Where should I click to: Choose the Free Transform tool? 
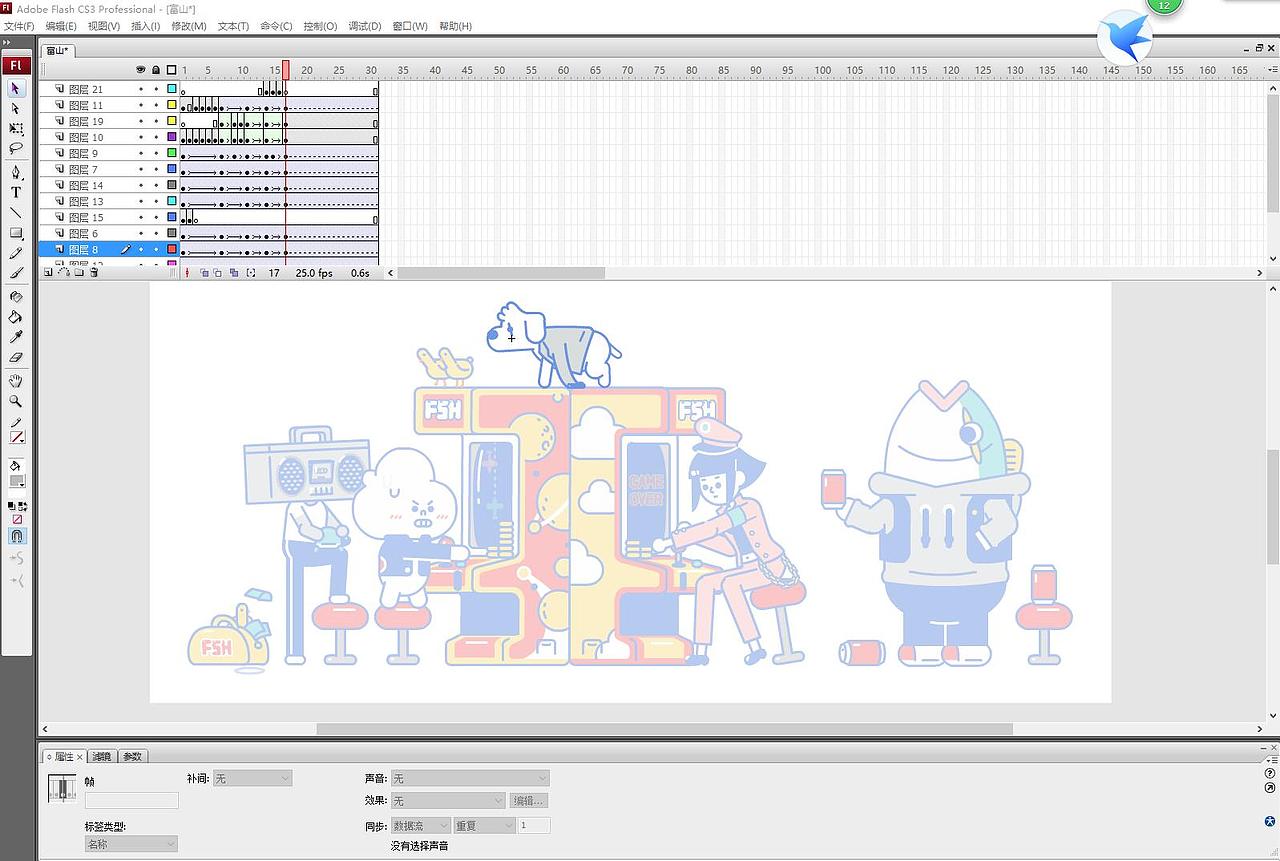pos(16,129)
